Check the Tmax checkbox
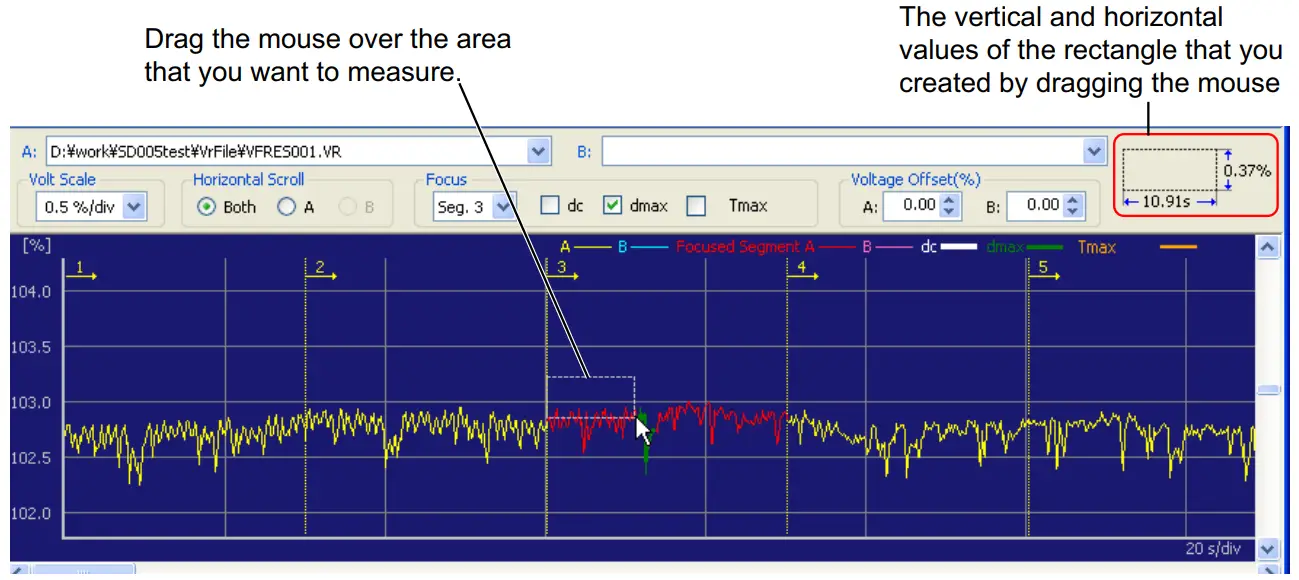The height and width of the screenshot is (580, 1299). [694, 205]
